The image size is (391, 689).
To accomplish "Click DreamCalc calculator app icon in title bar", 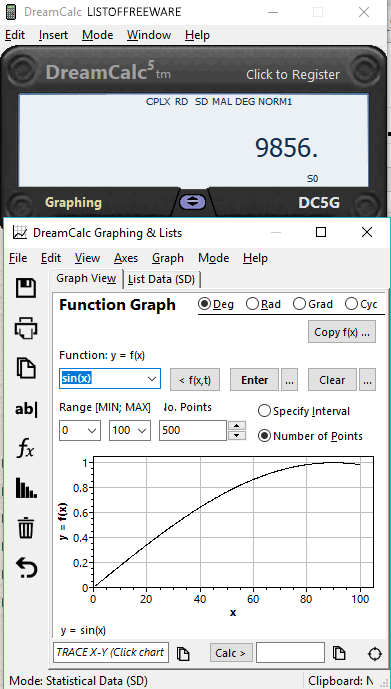I will 11,11.
